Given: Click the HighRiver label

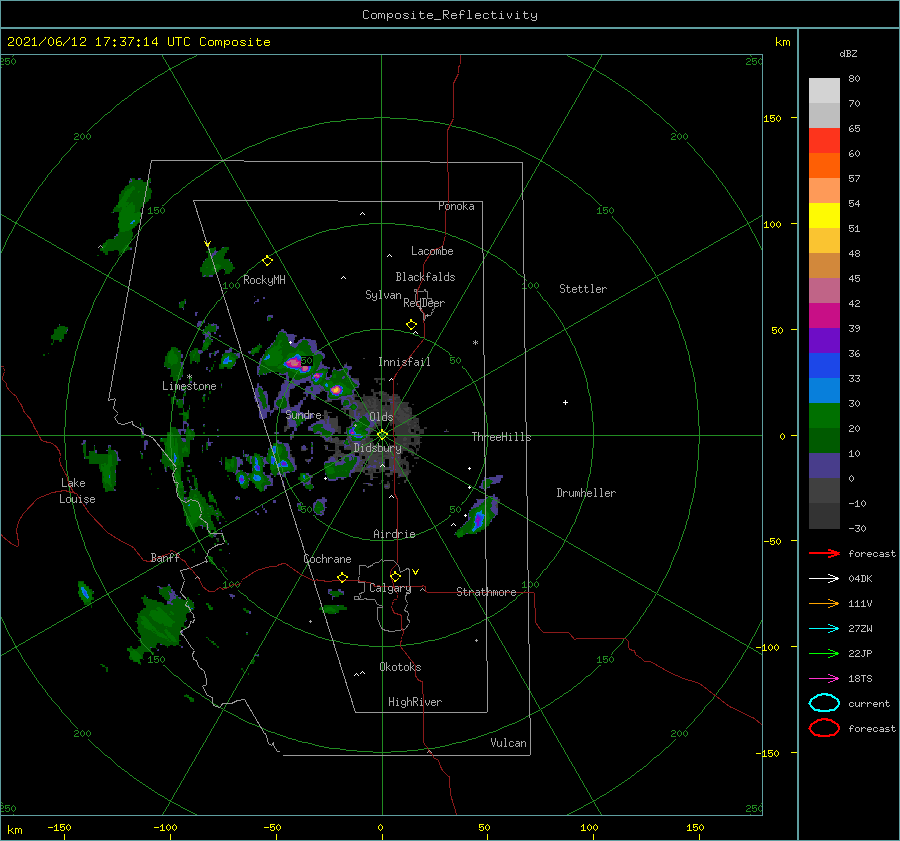Looking at the screenshot, I should tap(415, 702).
